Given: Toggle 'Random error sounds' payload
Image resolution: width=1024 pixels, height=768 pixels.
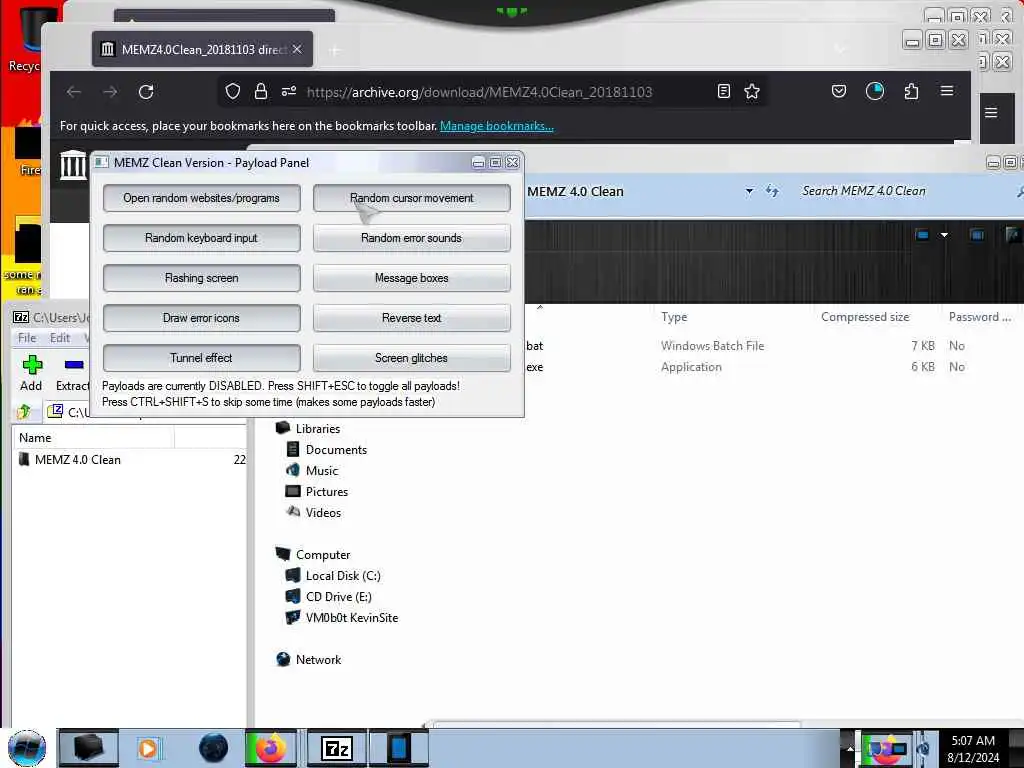Looking at the screenshot, I should [411, 238].
